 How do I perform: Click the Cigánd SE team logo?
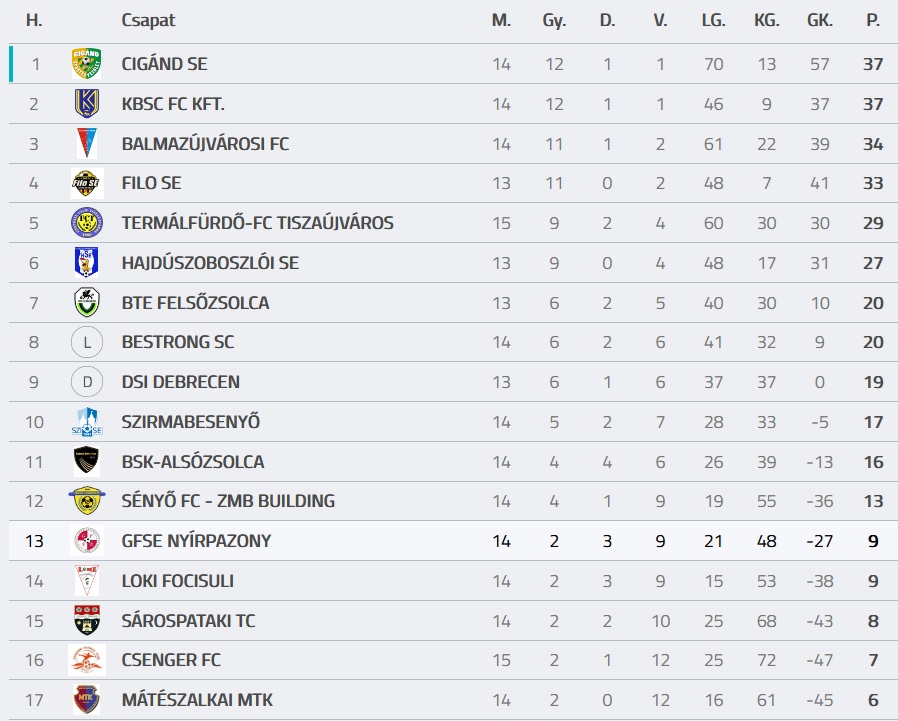87,64
